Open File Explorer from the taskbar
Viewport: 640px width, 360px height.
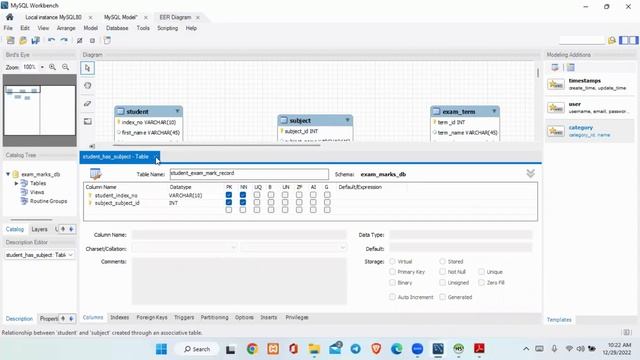pos(314,349)
